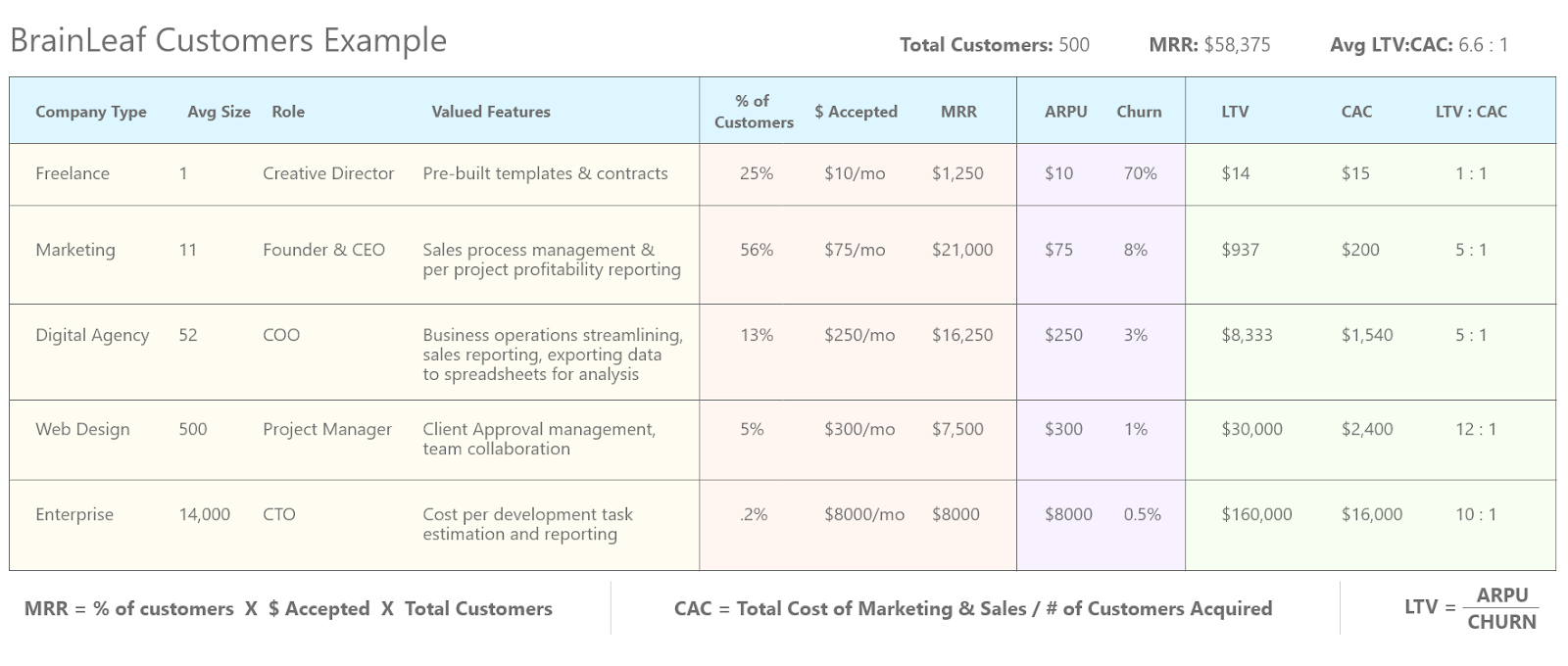
Task: Click the '$937' LTV cell
Action: click(1241, 250)
